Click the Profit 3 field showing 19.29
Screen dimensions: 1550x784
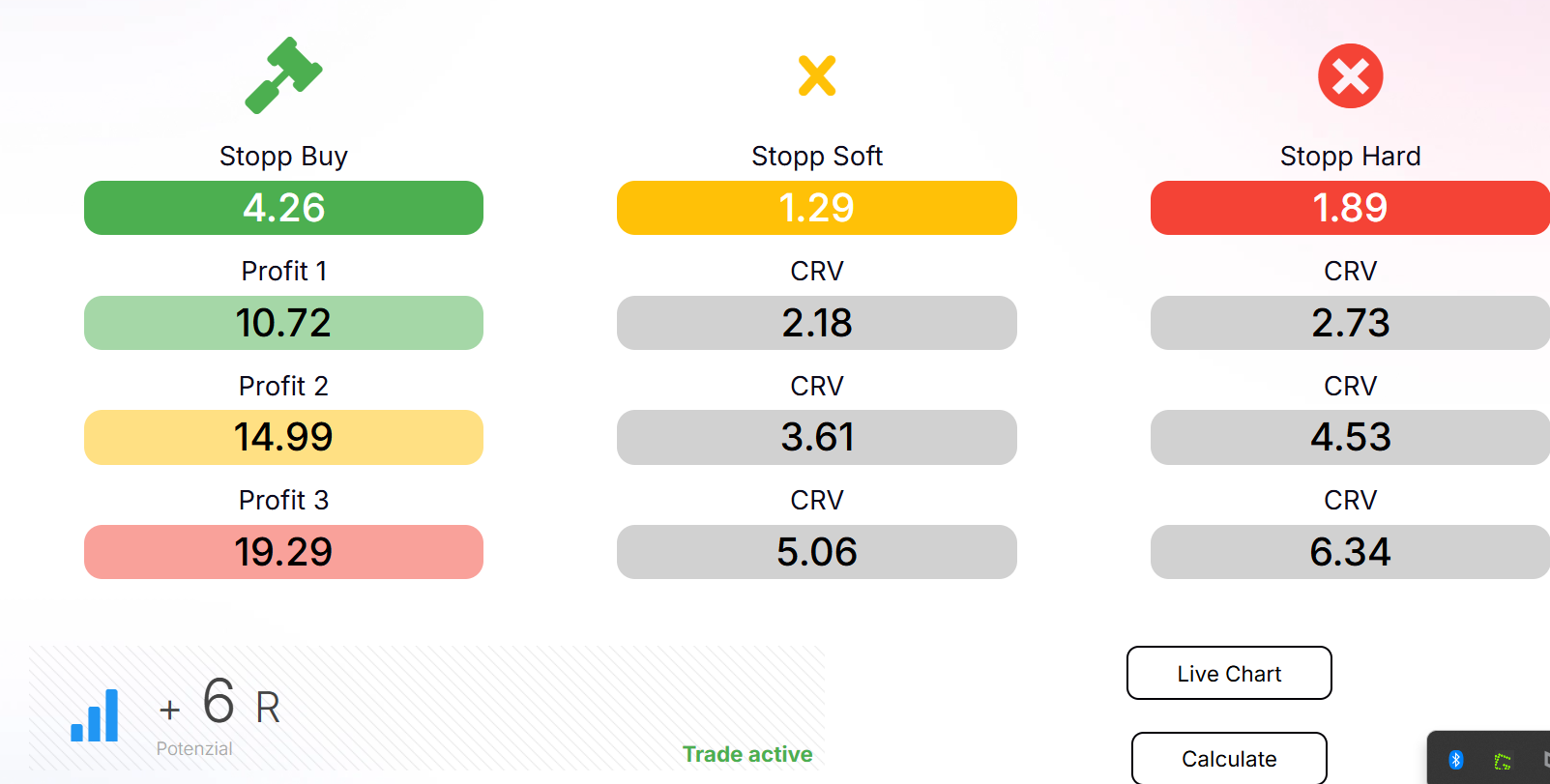point(283,552)
